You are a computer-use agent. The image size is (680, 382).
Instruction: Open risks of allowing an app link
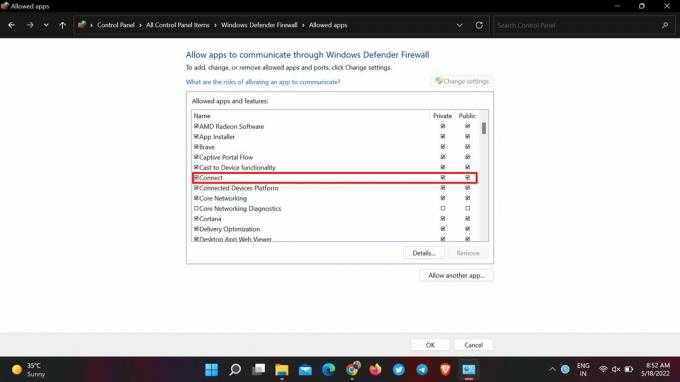[x=263, y=82]
